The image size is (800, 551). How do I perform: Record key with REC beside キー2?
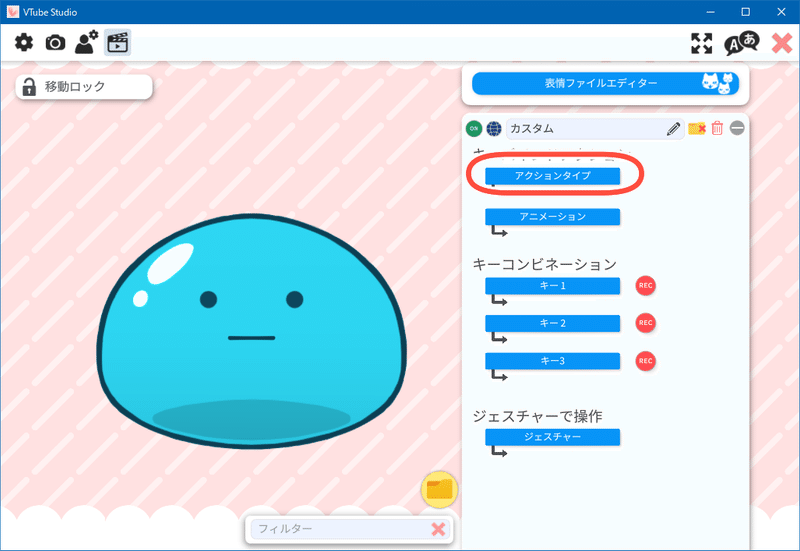point(645,323)
